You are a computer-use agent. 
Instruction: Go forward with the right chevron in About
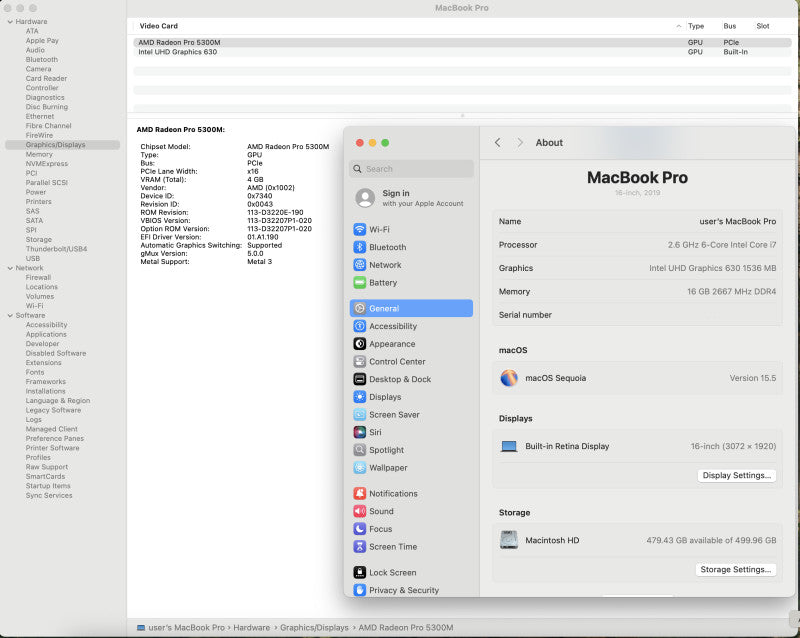tap(520, 142)
